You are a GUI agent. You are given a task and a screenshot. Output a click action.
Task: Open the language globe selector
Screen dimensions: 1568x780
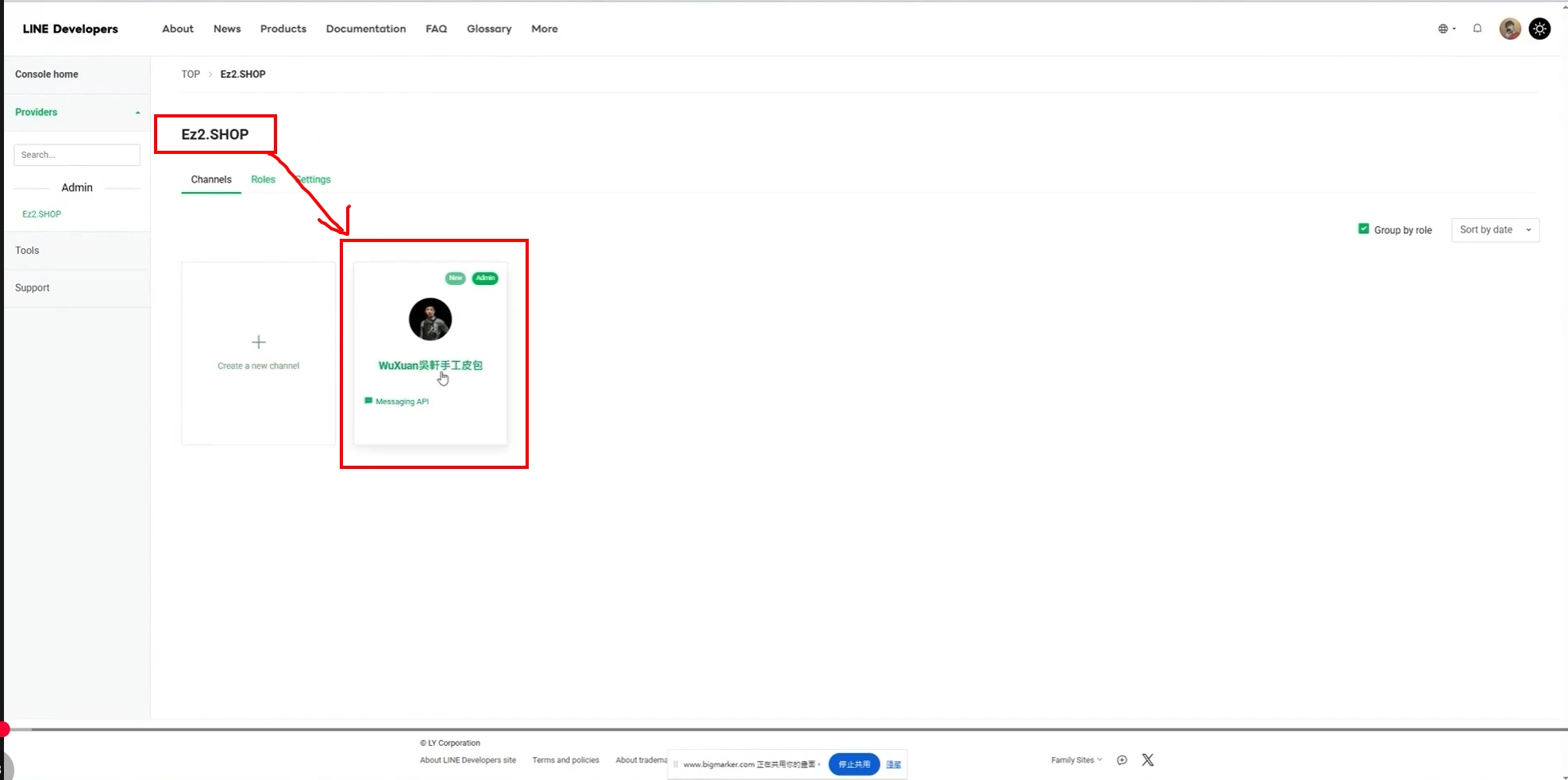coord(1446,29)
